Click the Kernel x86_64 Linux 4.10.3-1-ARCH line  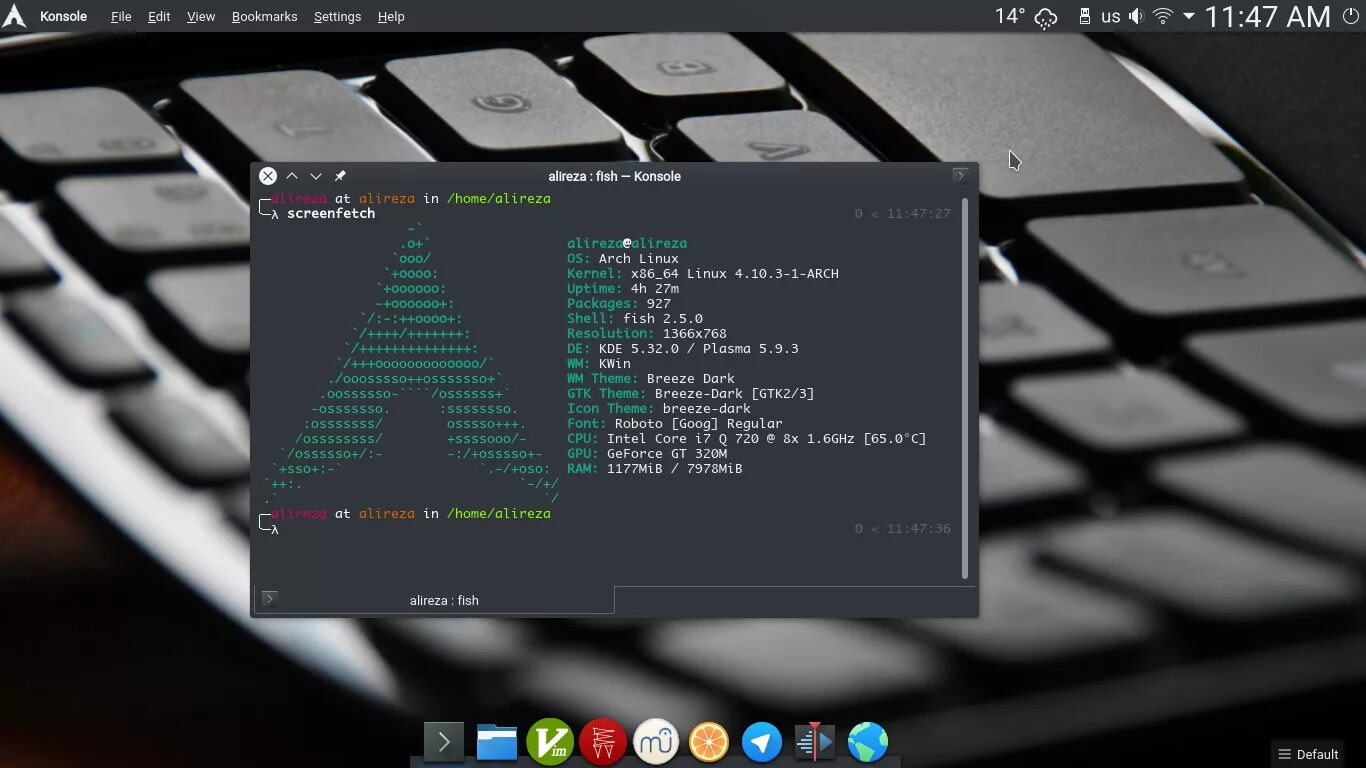coord(703,273)
